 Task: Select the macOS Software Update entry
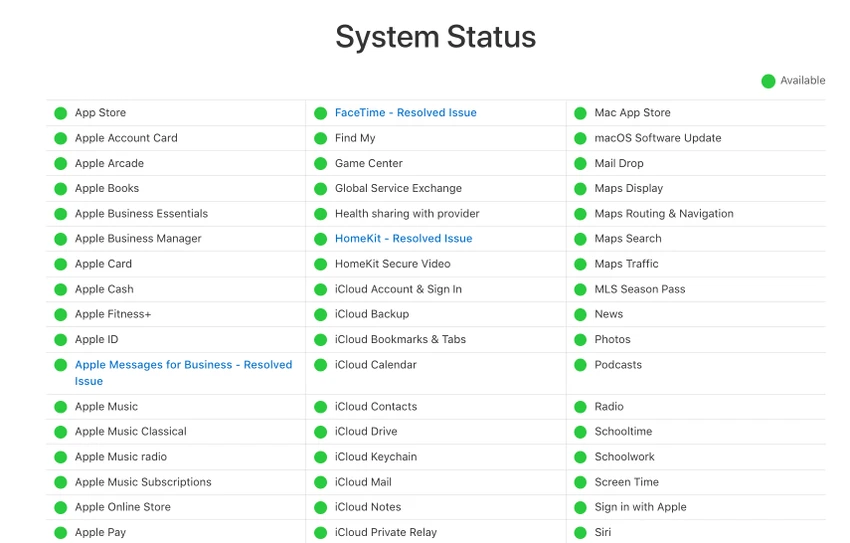(658, 138)
